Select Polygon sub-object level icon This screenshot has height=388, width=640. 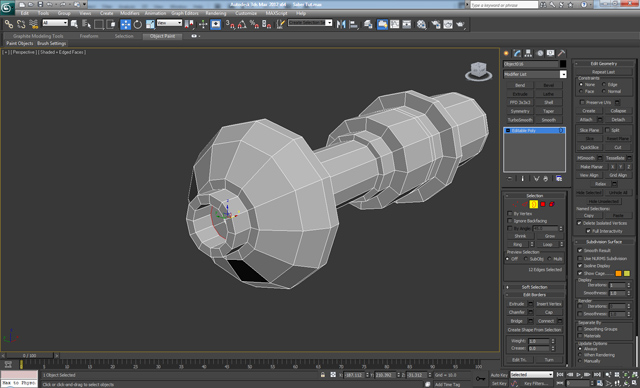click(543, 204)
